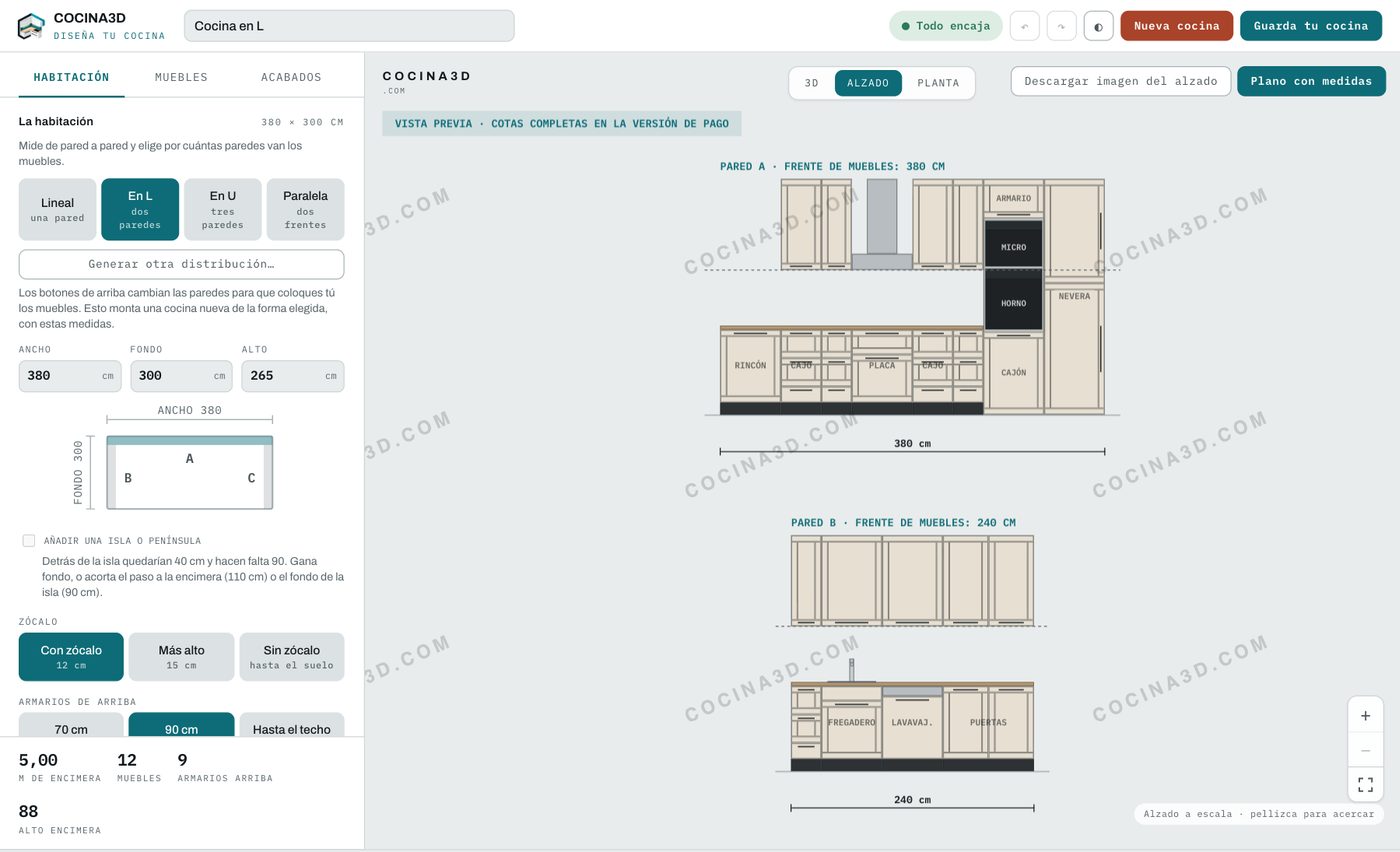This screenshot has width=1400, height=852.
Task: Click the Todo encaja status badge
Action: [946, 26]
